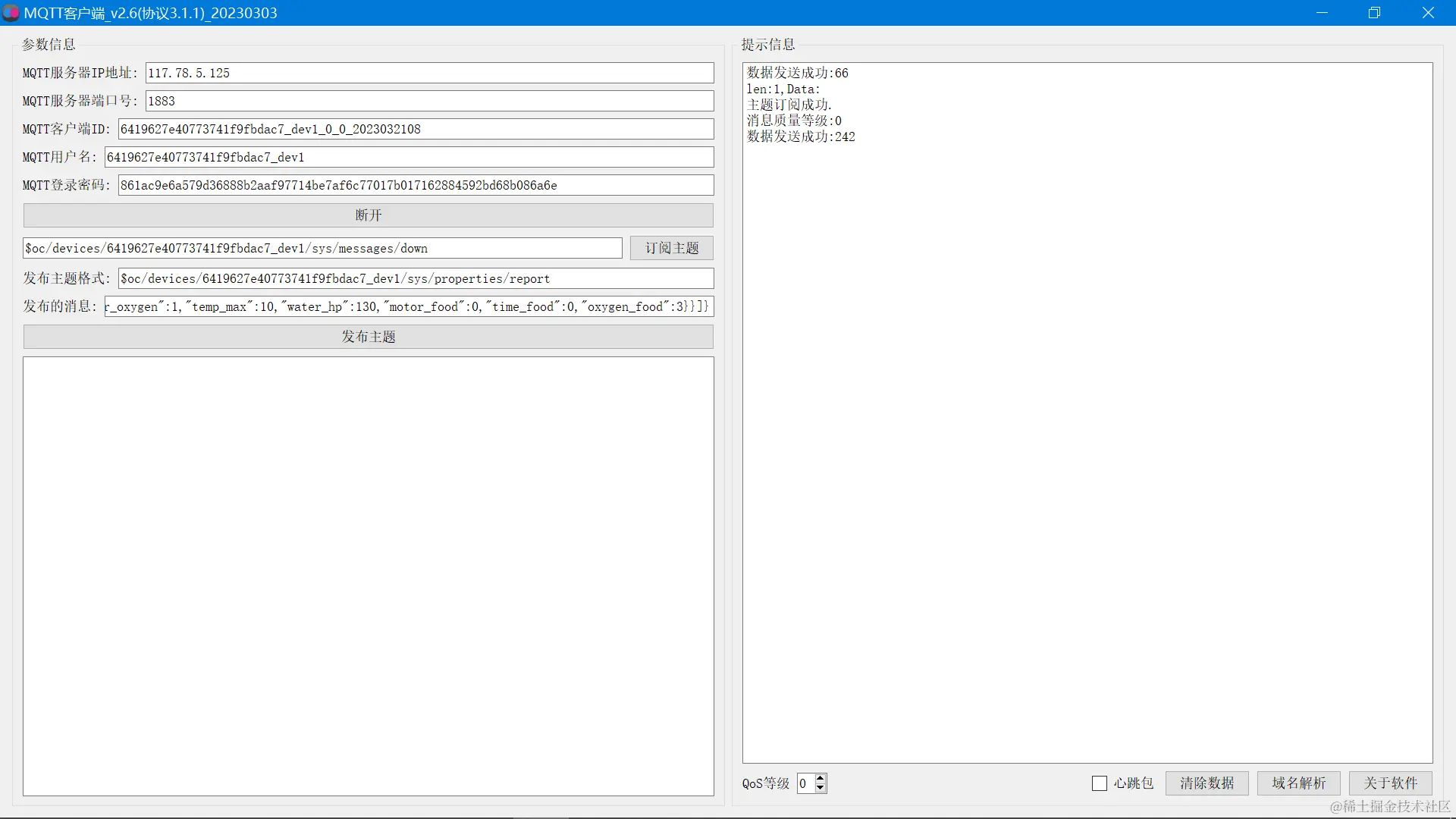Click the 订阅主题 subscribe button
This screenshot has width=1456, height=819.
(x=671, y=248)
